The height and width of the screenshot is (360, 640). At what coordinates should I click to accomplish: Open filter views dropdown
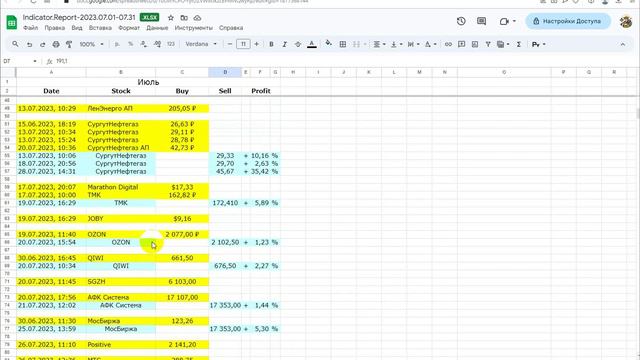pos(503,44)
